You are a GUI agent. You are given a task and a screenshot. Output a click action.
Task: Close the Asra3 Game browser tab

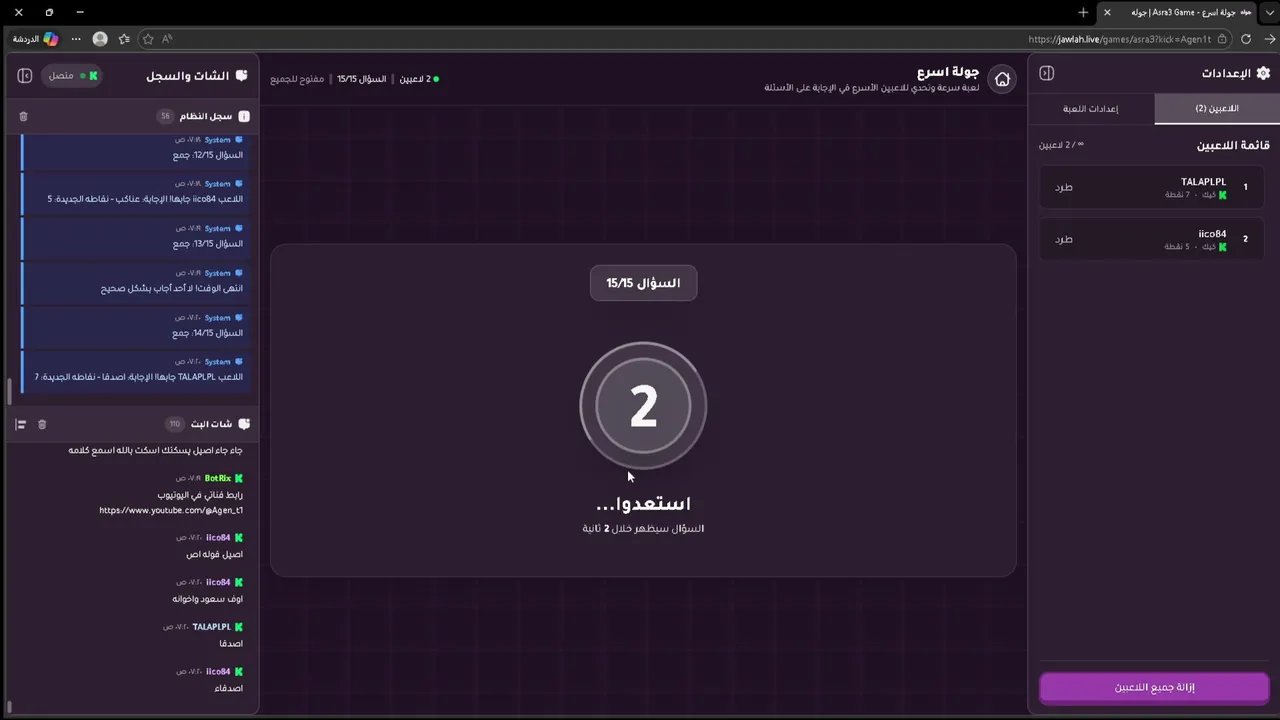pyautogui.click(x=1107, y=12)
